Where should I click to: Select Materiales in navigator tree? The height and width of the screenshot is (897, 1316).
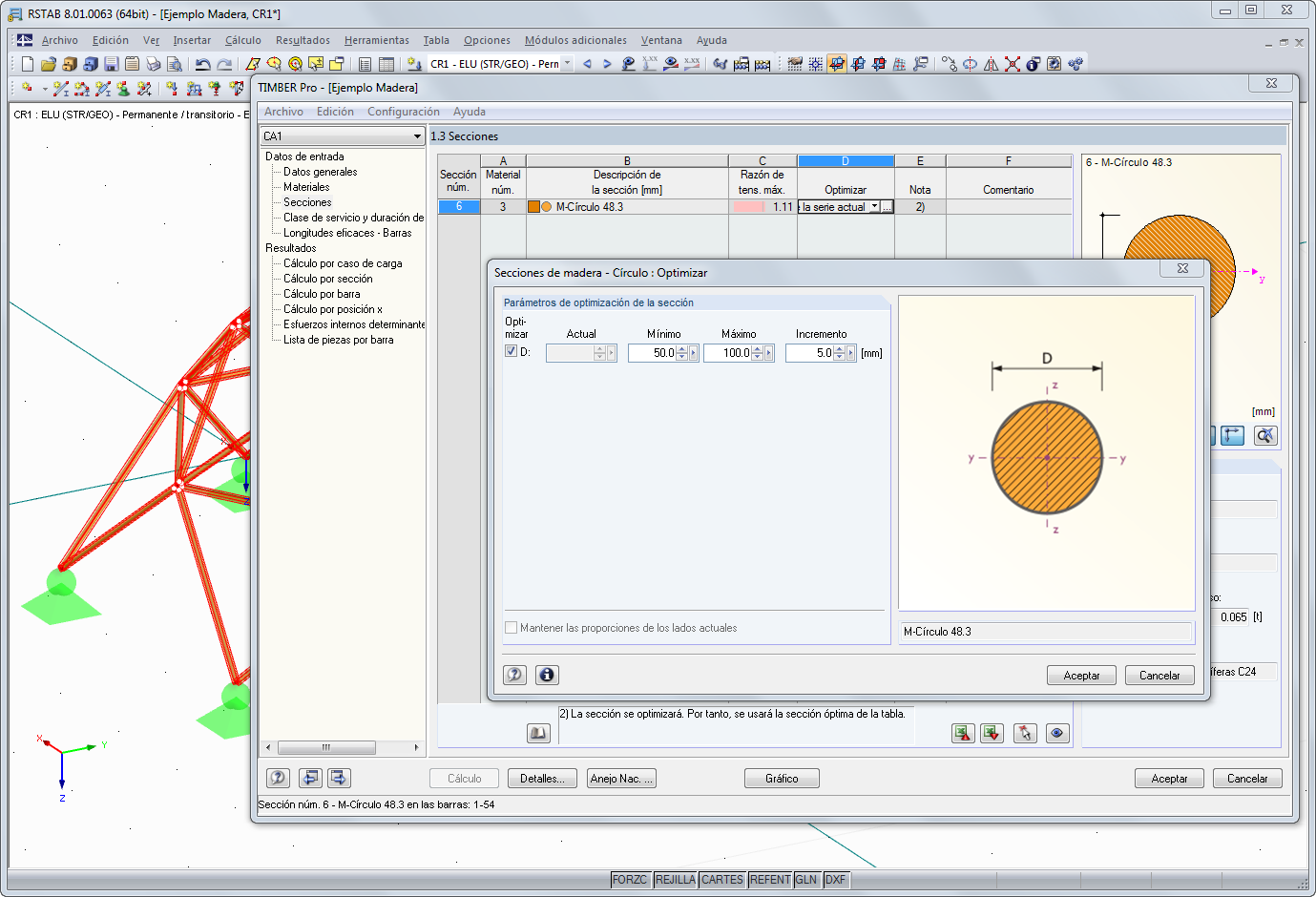[x=306, y=187]
